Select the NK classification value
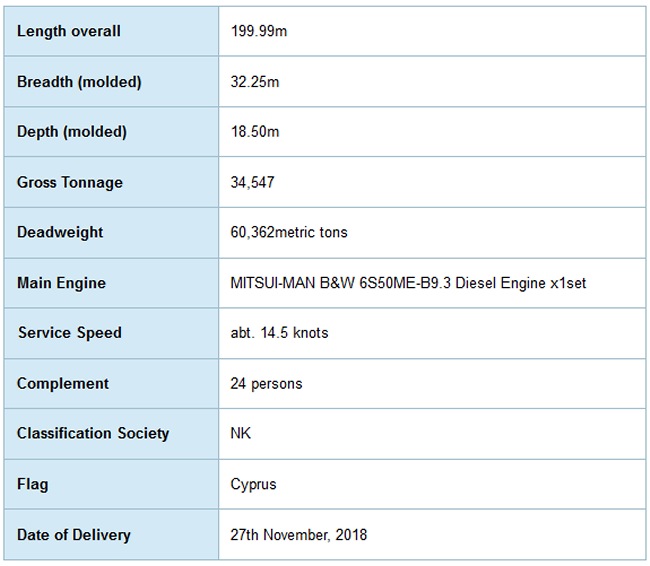 pyautogui.click(x=240, y=434)
